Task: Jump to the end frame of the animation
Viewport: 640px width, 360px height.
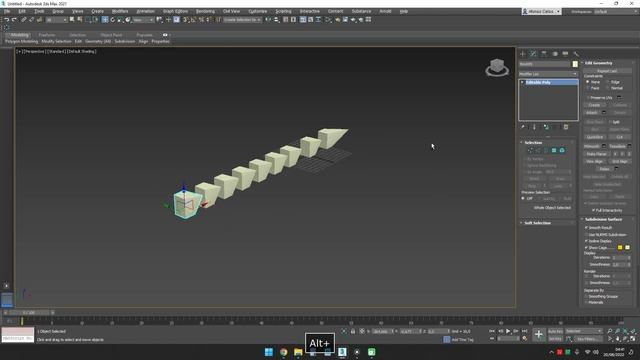Action: (x=524, y=331)
